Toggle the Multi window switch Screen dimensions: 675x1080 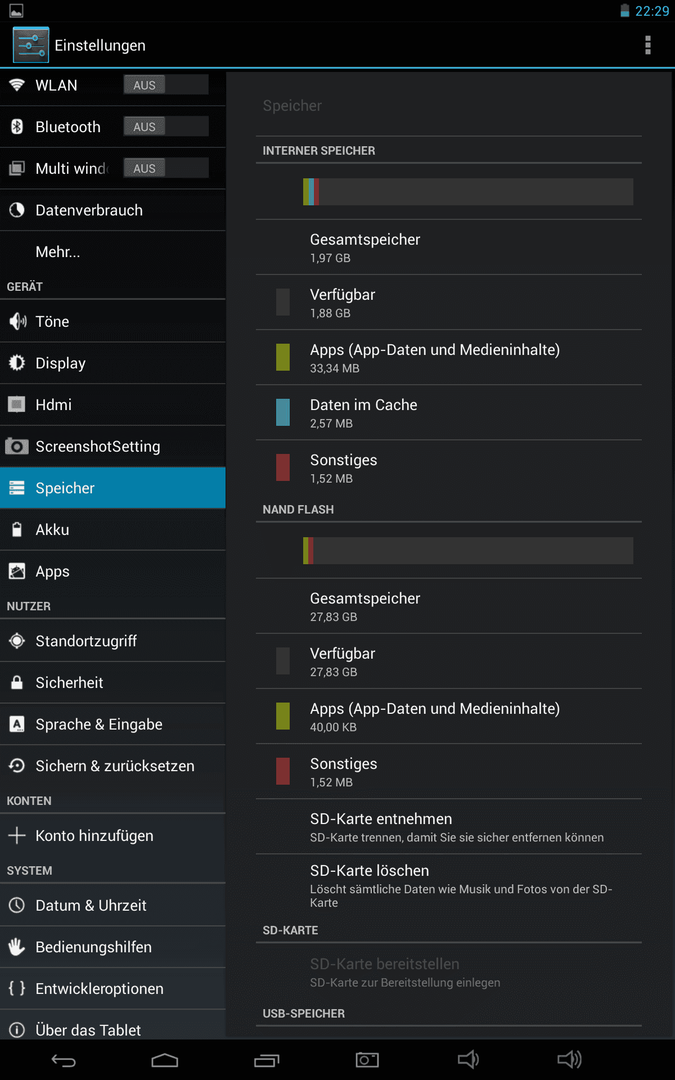pos(166,168)
